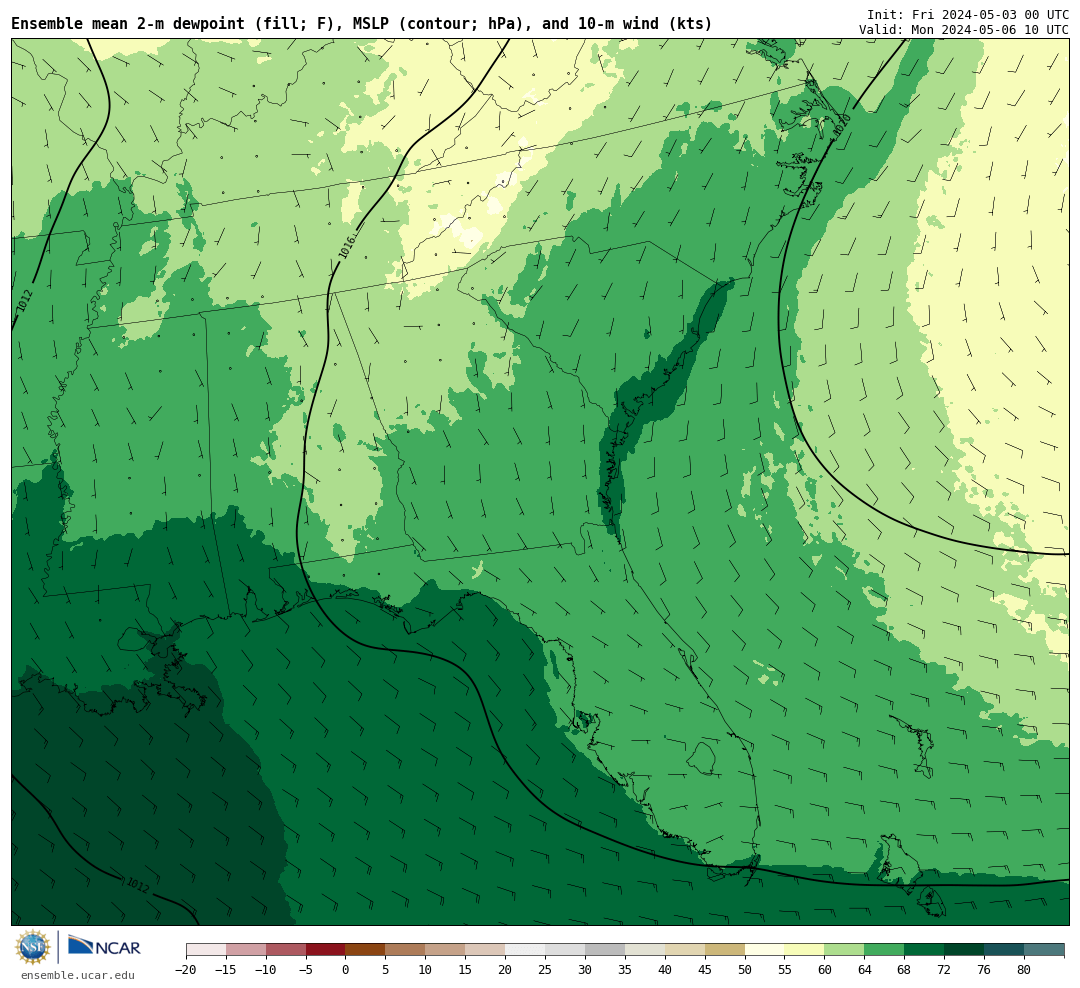Click the 80 colorbar tick label
This screenshot has width=1080, height=988.
(1024, 969)
